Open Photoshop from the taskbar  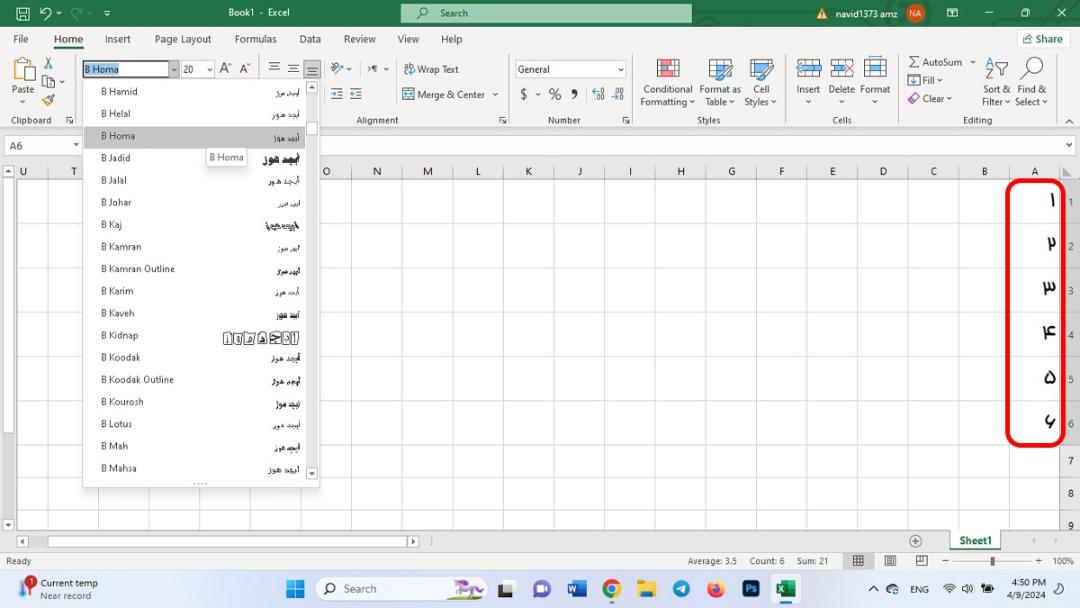[751, 589]
